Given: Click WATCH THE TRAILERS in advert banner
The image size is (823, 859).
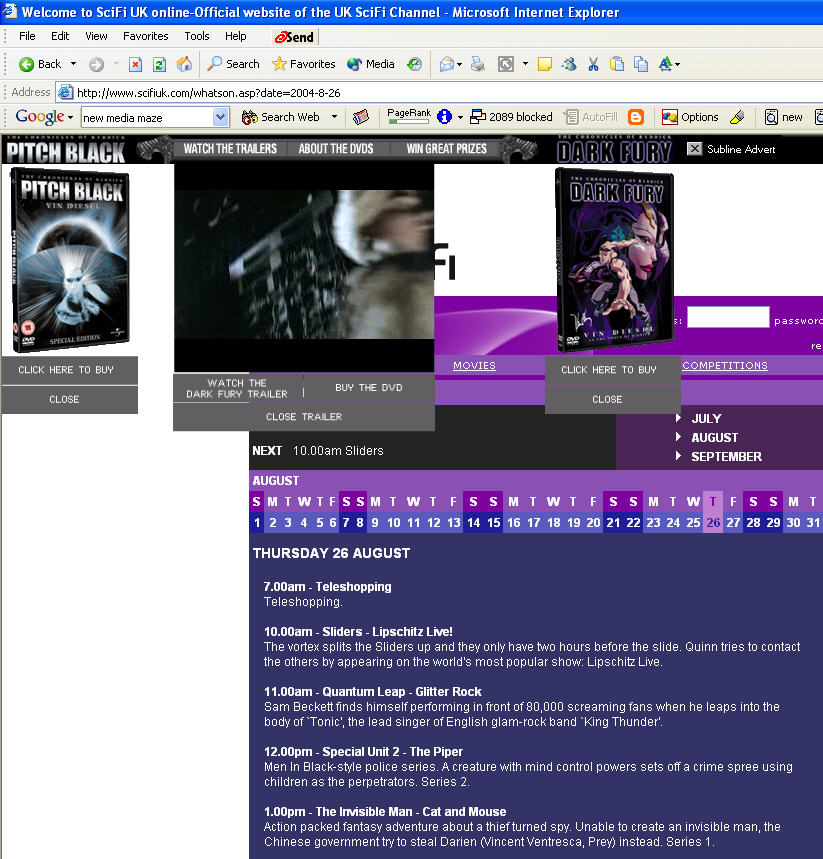Looking at the screenshot, I should coord(230,149).
